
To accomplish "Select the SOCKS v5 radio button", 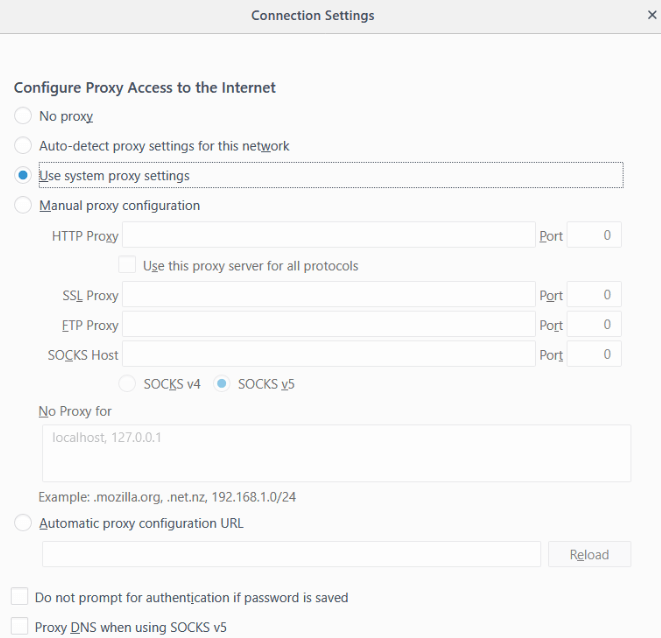I will [222, 384].
